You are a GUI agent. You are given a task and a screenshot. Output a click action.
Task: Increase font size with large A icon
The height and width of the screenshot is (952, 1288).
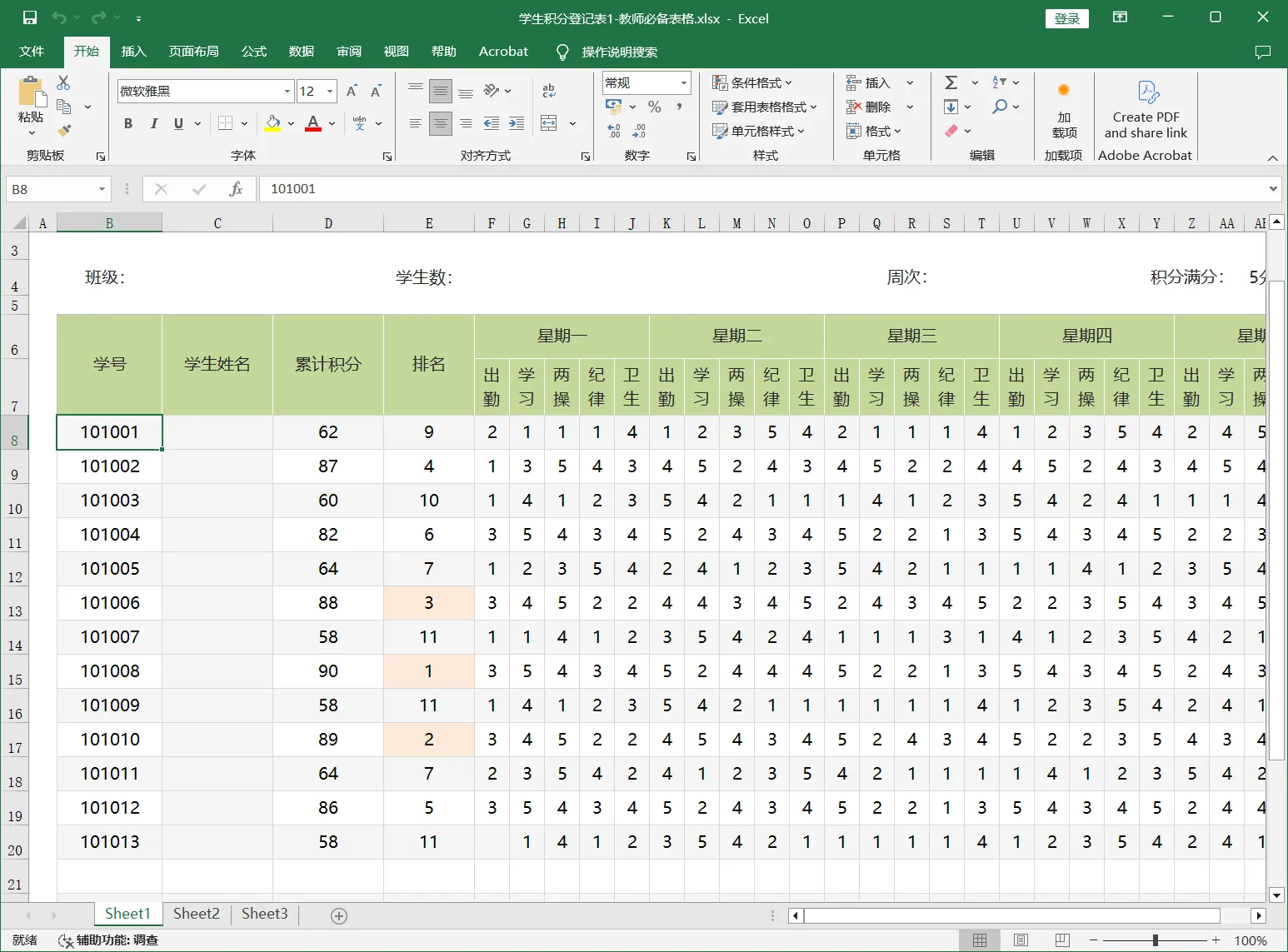352,91
